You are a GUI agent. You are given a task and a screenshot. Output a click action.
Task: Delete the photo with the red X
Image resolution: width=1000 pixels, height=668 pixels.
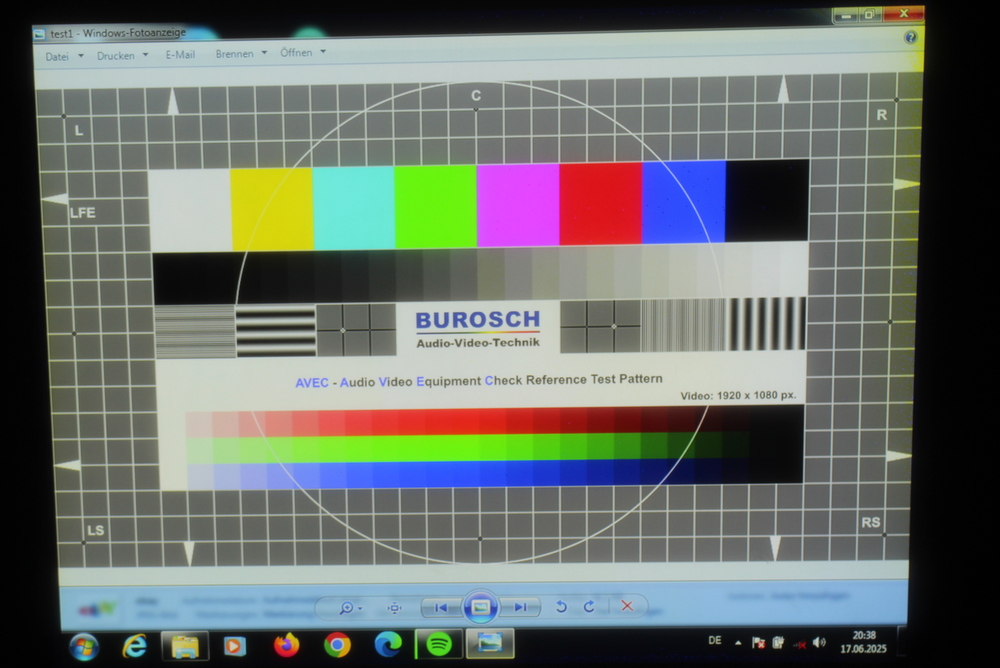click(627, 605)
